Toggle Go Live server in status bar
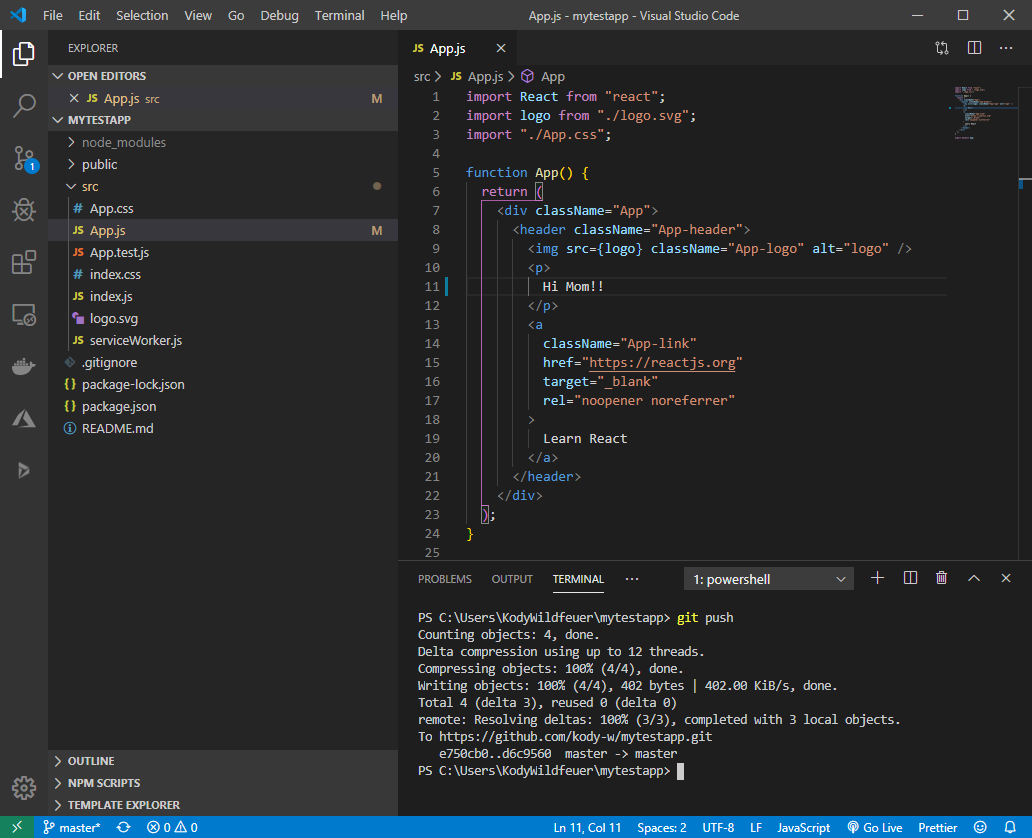Image resolution: width=1032 pixels, height=838 pixels. 875,827
